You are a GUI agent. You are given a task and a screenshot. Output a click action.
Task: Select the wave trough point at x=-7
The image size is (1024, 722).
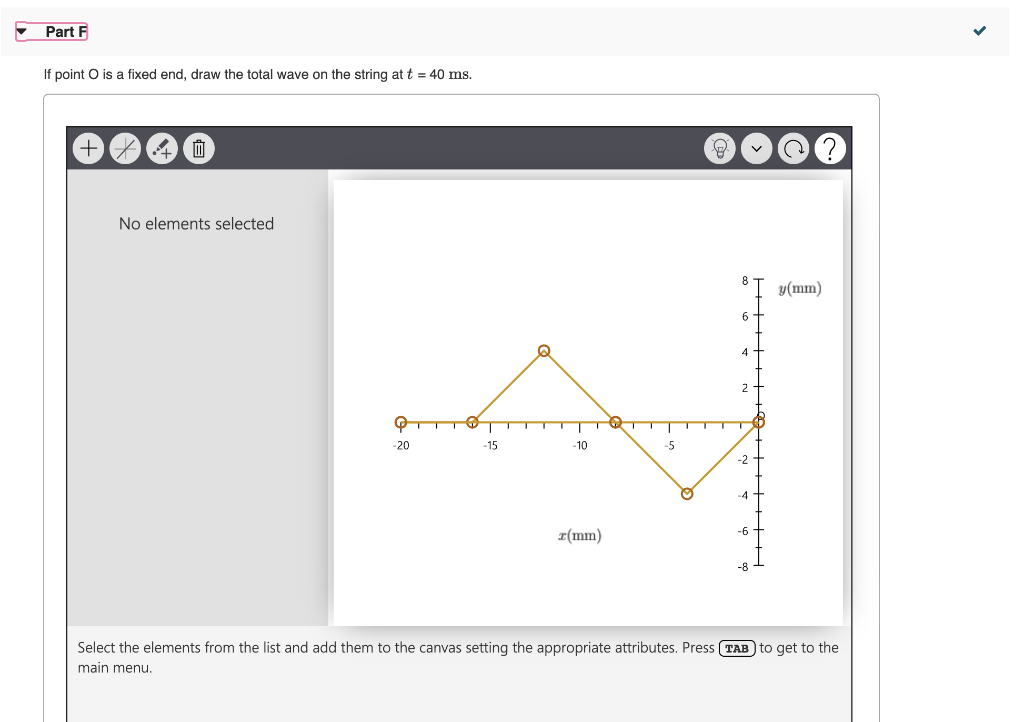click(x=686, y=492)
